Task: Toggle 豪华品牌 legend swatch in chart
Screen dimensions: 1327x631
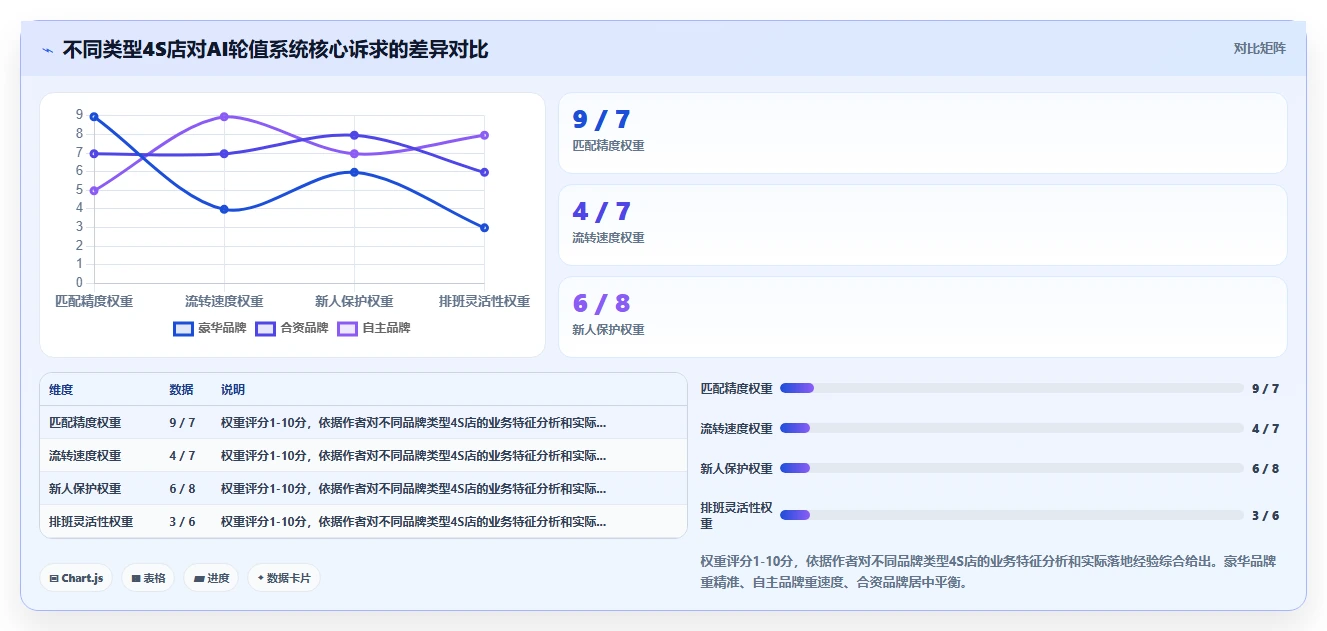Action: (183, 328)
